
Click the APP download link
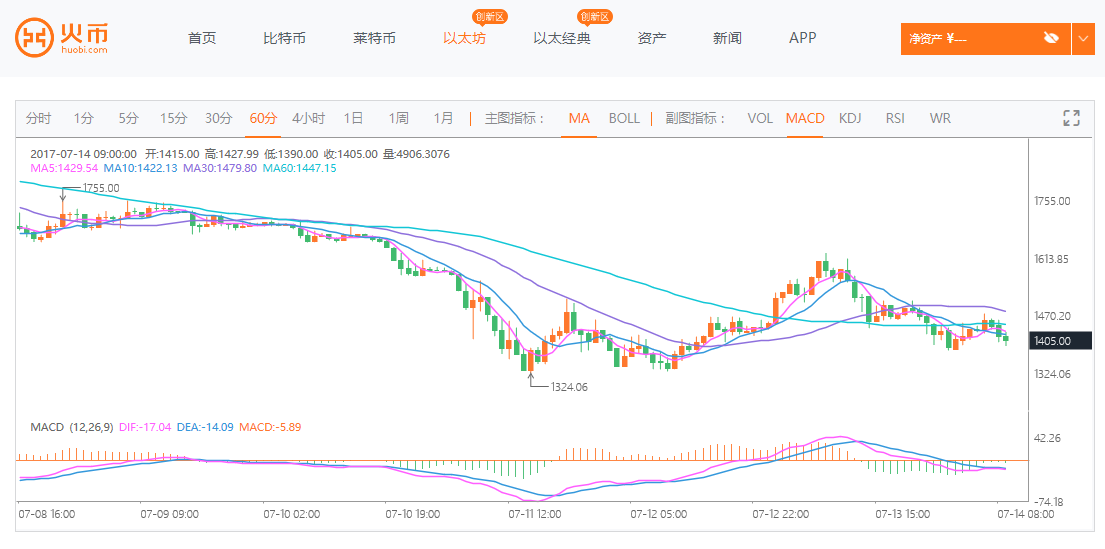click(x=802, y=38)
